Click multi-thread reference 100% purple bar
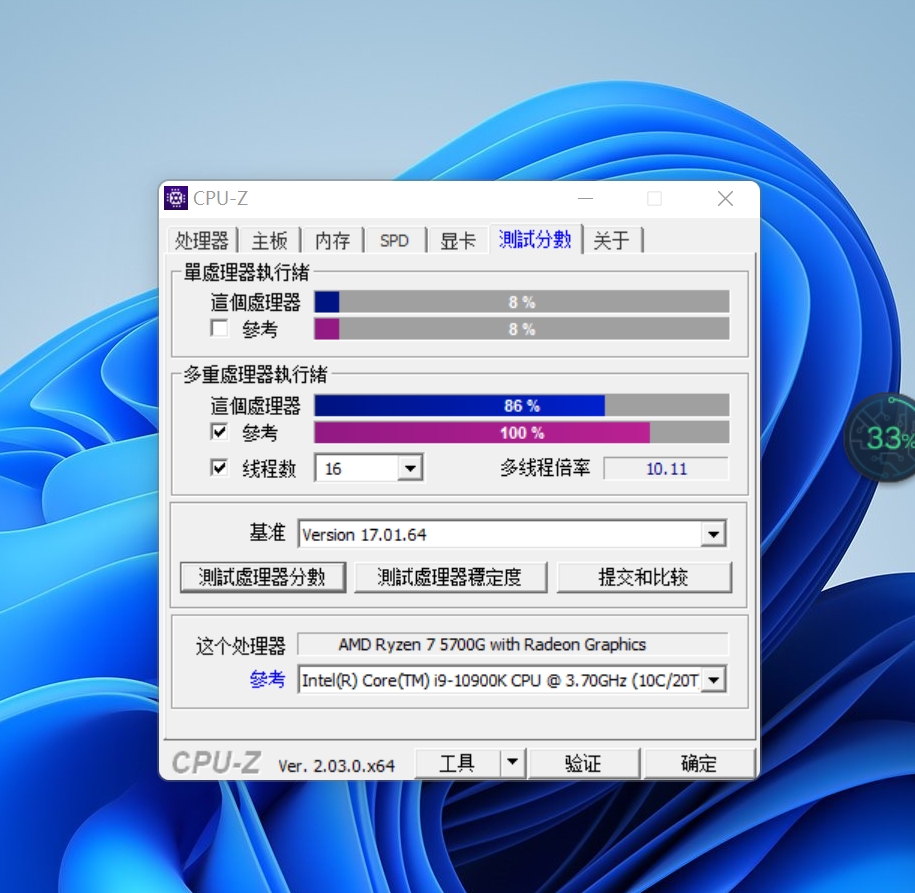Viewport: 915px width, 893px height. click(522, 432)
